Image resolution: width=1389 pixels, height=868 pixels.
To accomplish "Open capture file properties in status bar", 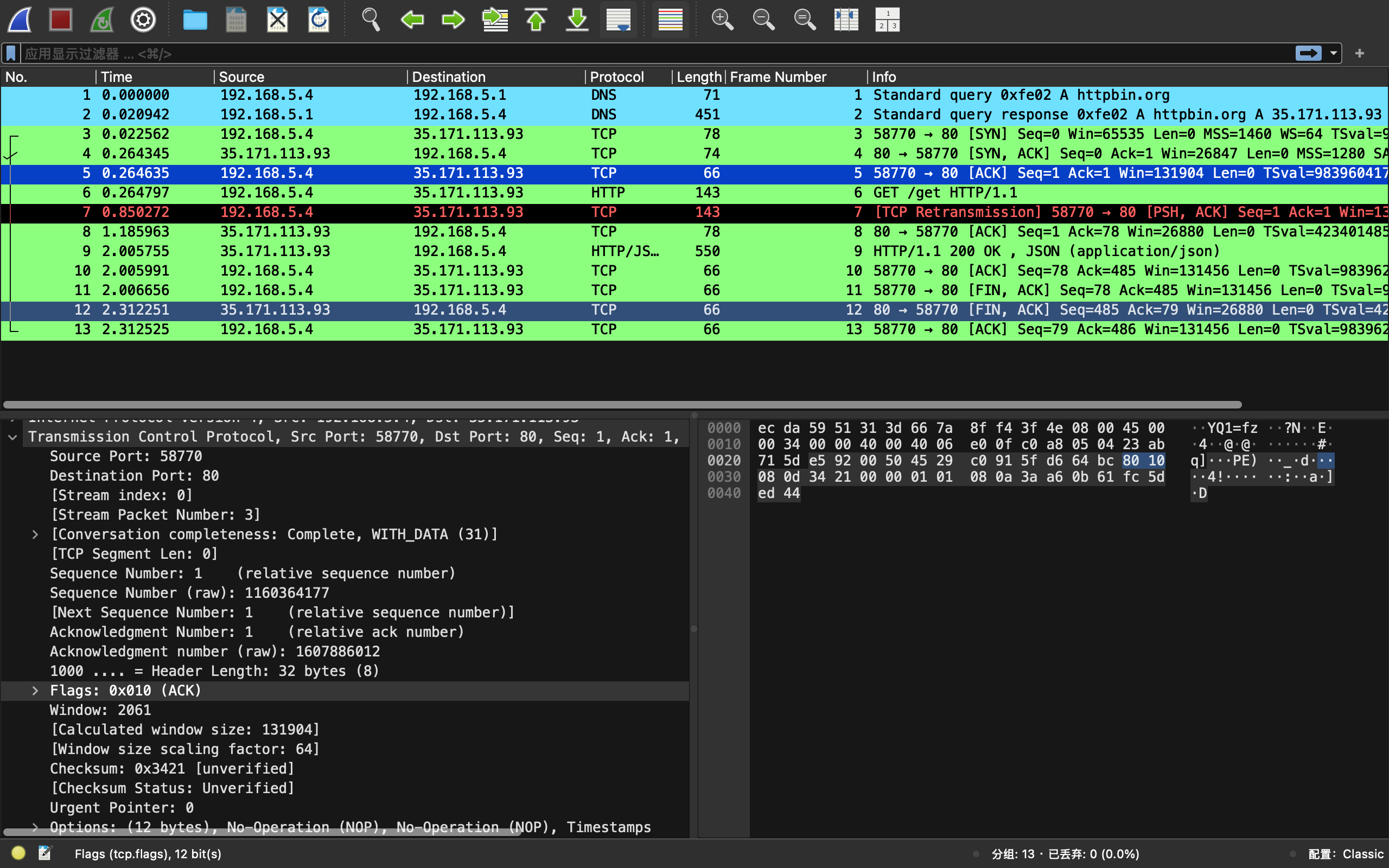I will [x=45, y=853].
